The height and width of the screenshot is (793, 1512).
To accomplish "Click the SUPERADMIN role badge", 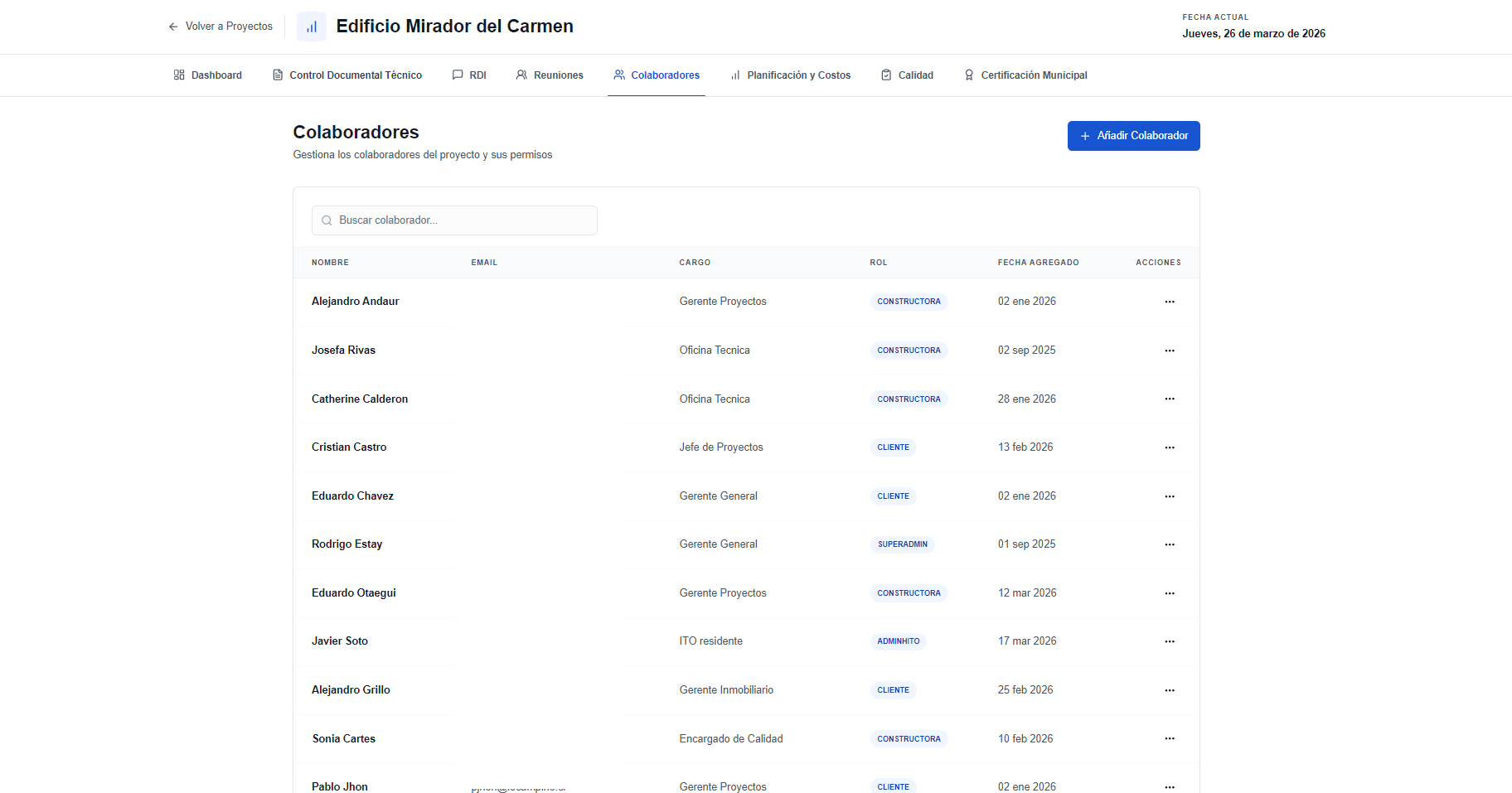I will click(x=903, y=544).
